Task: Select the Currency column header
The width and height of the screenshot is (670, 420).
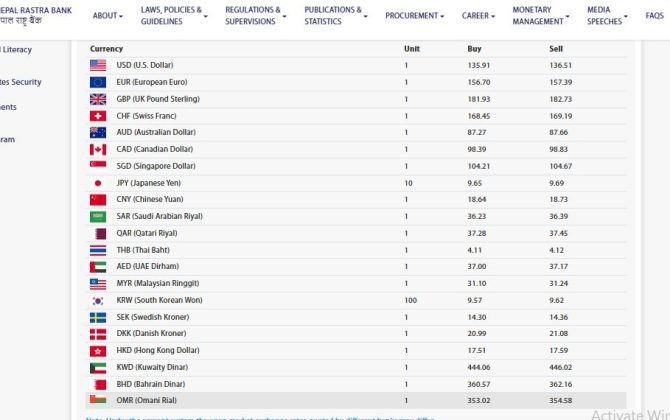Action: (x=107, y=49)
